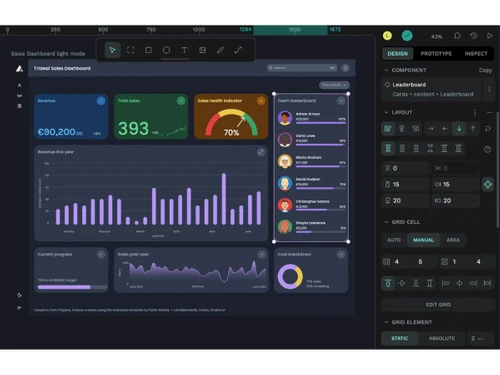Switch to the INSPECT tab
This screenshot has width=500, height=375.
coord(476,54)
